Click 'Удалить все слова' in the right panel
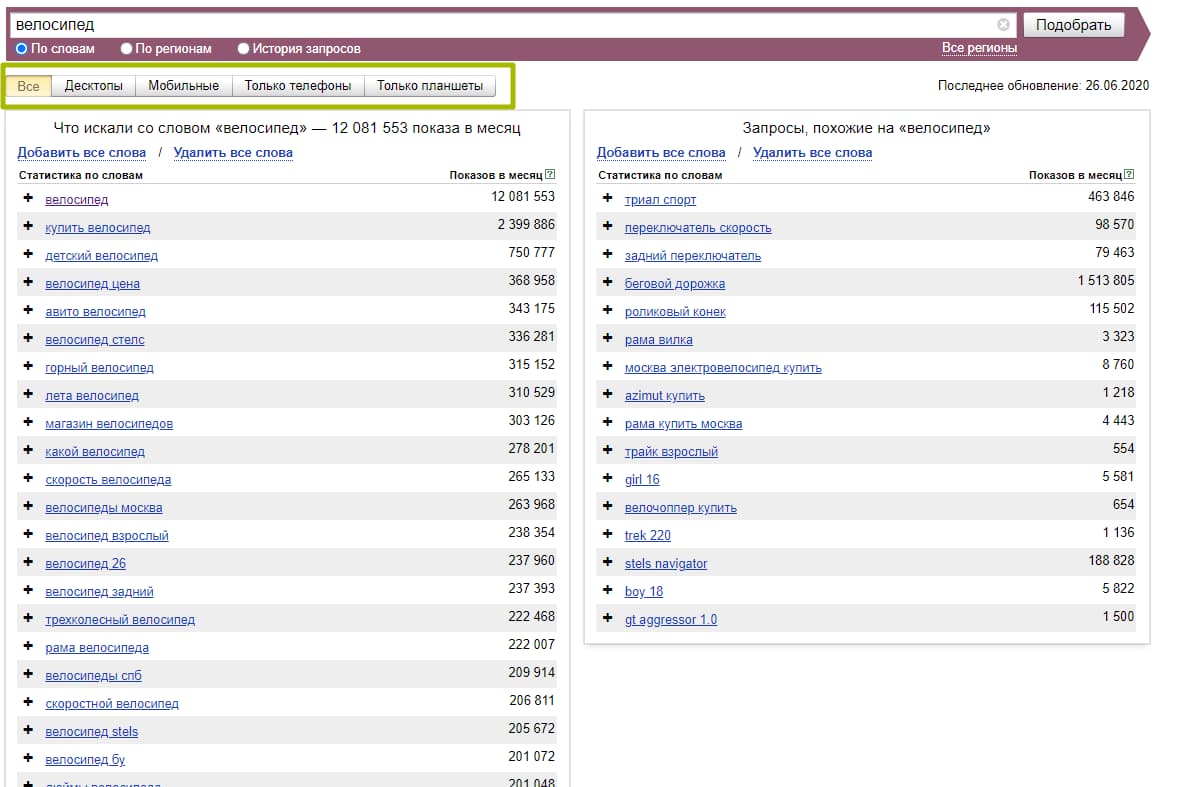The height and width of the screenshot is (787, 1177). [x=812, y=153]
